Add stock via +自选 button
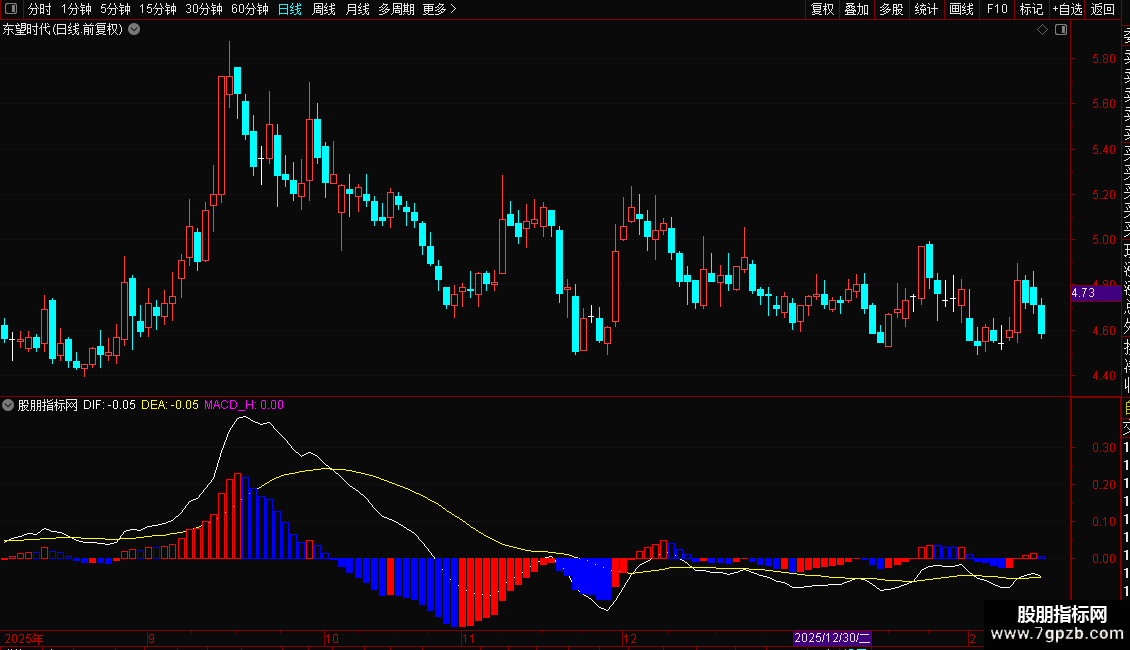 [1067, 9]
